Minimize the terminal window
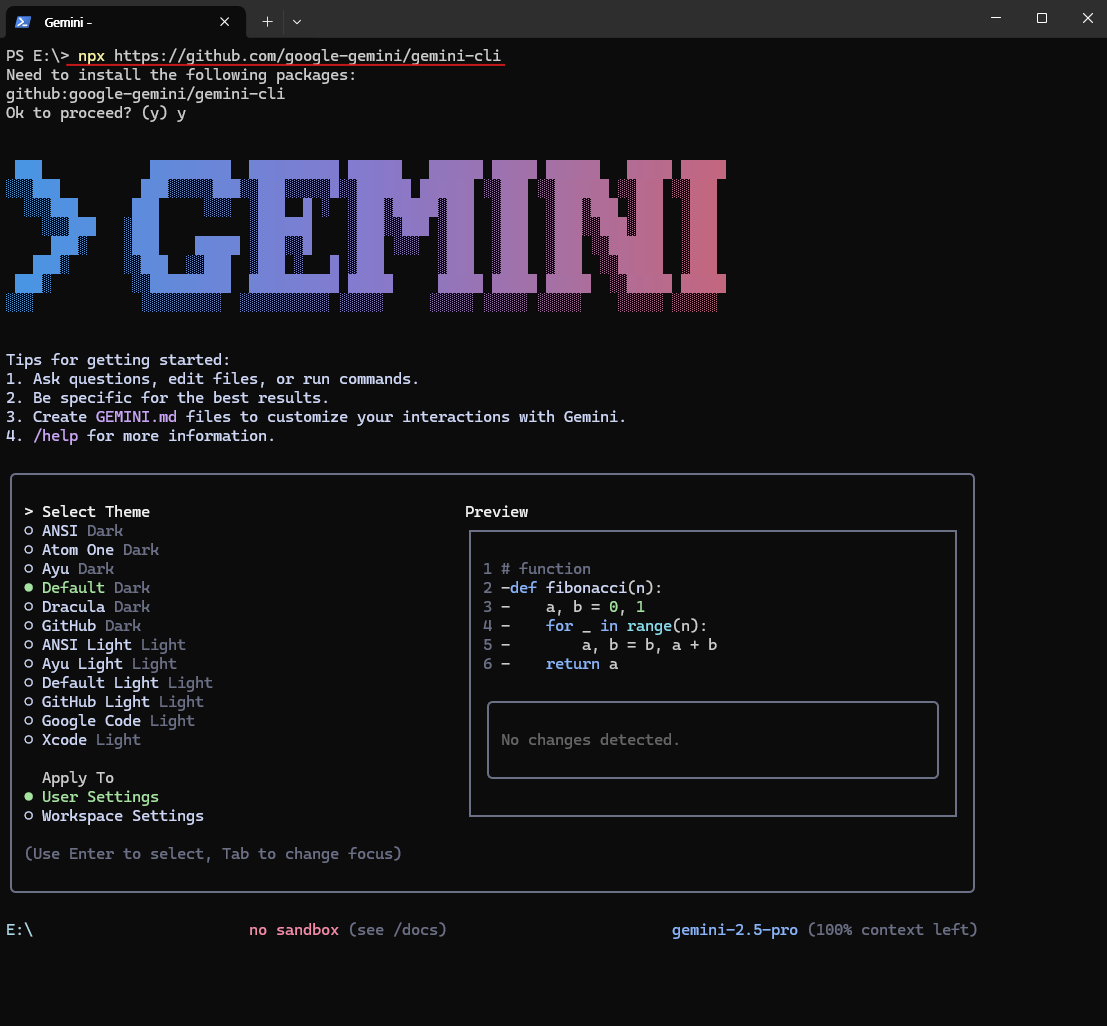Screen dimensions: 1107x1026 click(x=995, y=18)
